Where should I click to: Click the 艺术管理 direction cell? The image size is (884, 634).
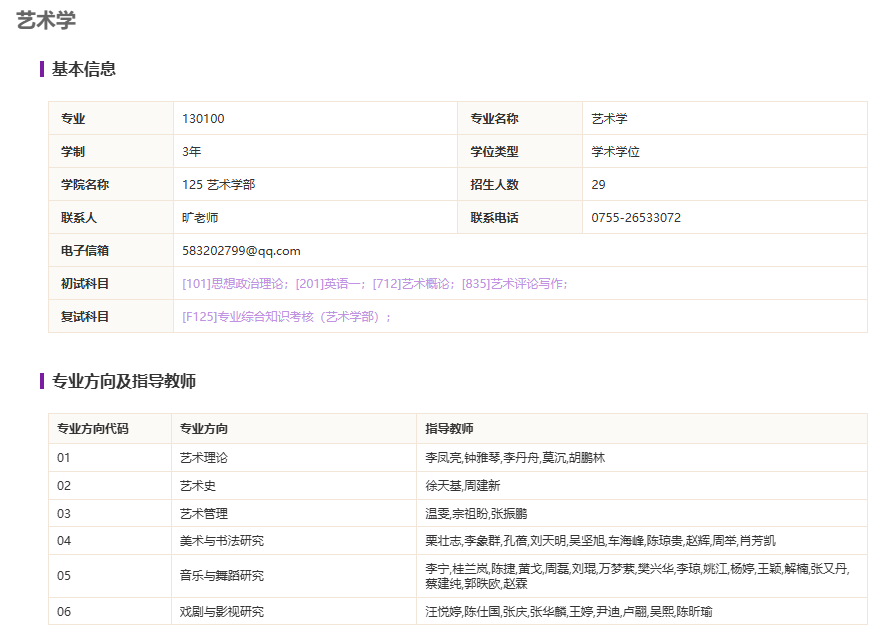204,514
